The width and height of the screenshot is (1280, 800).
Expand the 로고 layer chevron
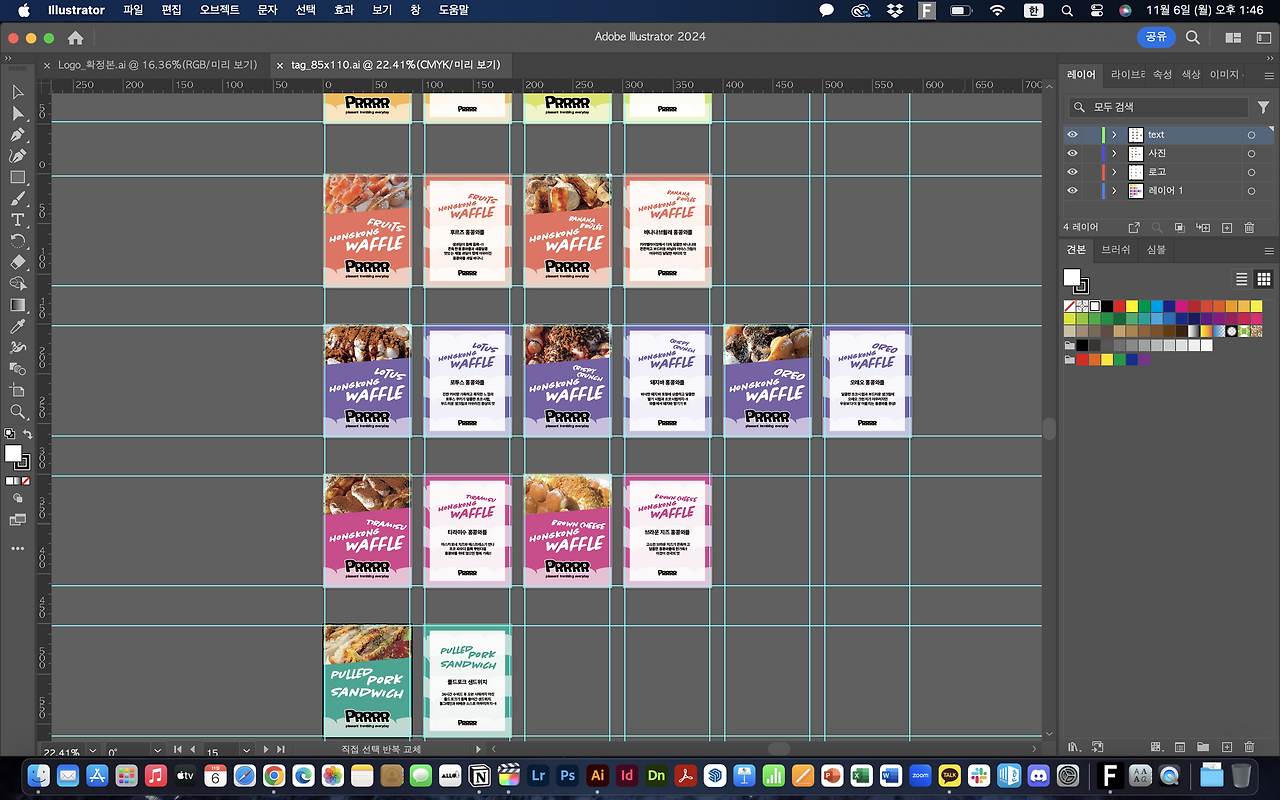point(1115,172)
